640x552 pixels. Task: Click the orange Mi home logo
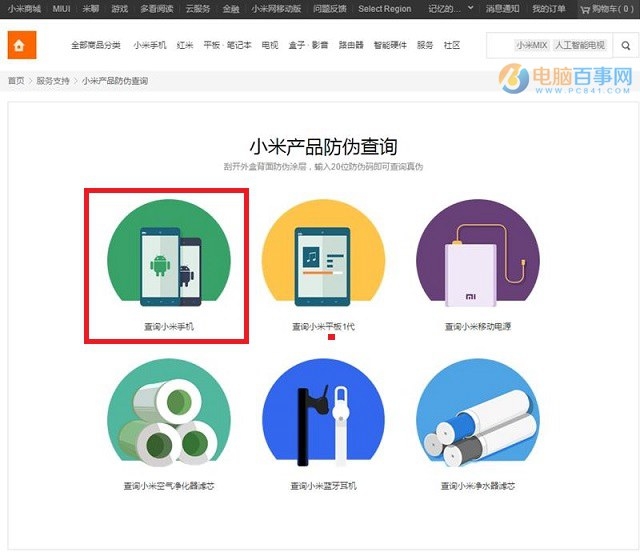[x=22, y=45]
